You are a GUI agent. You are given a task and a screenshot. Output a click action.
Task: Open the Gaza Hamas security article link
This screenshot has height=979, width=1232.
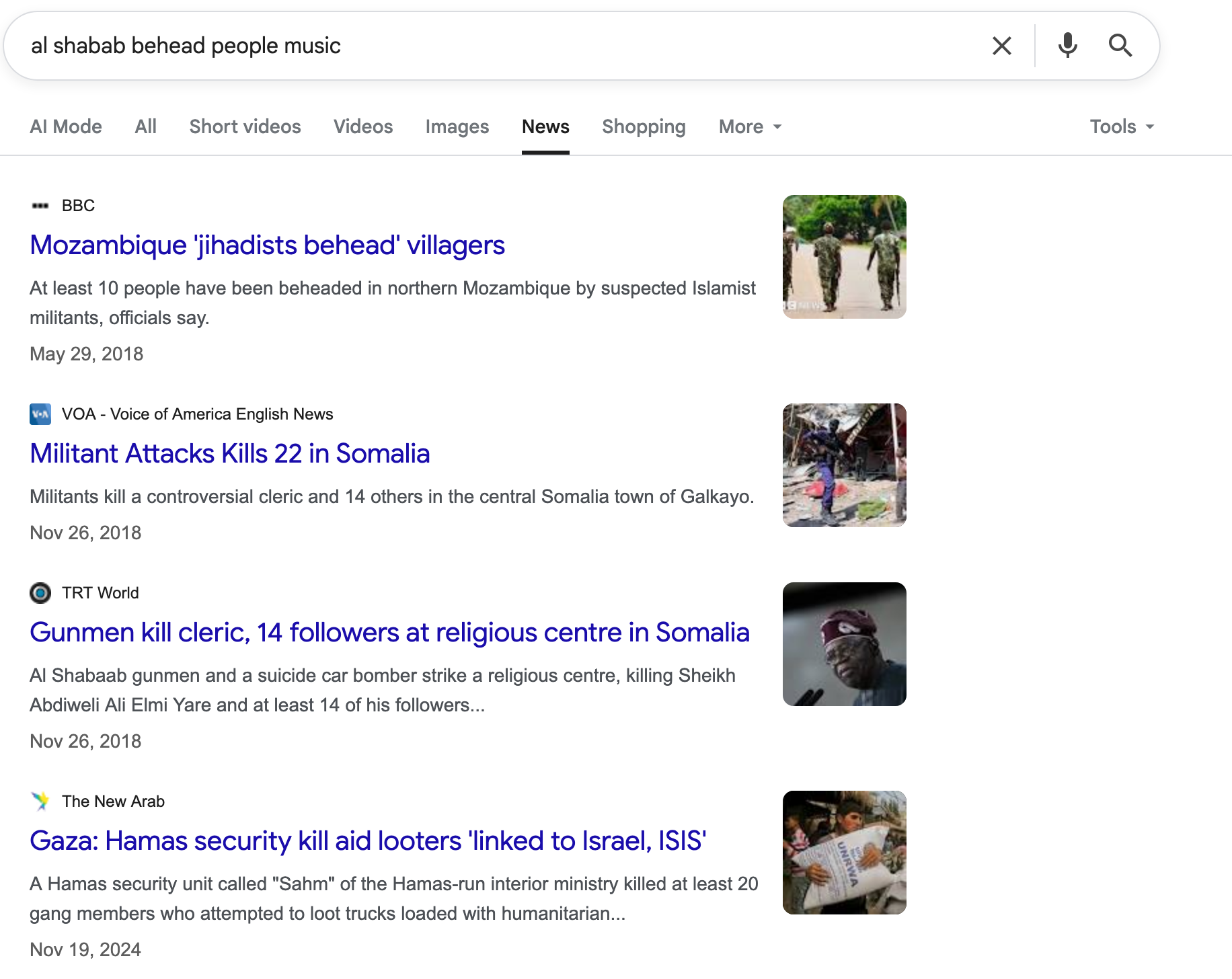click(368, 841)
